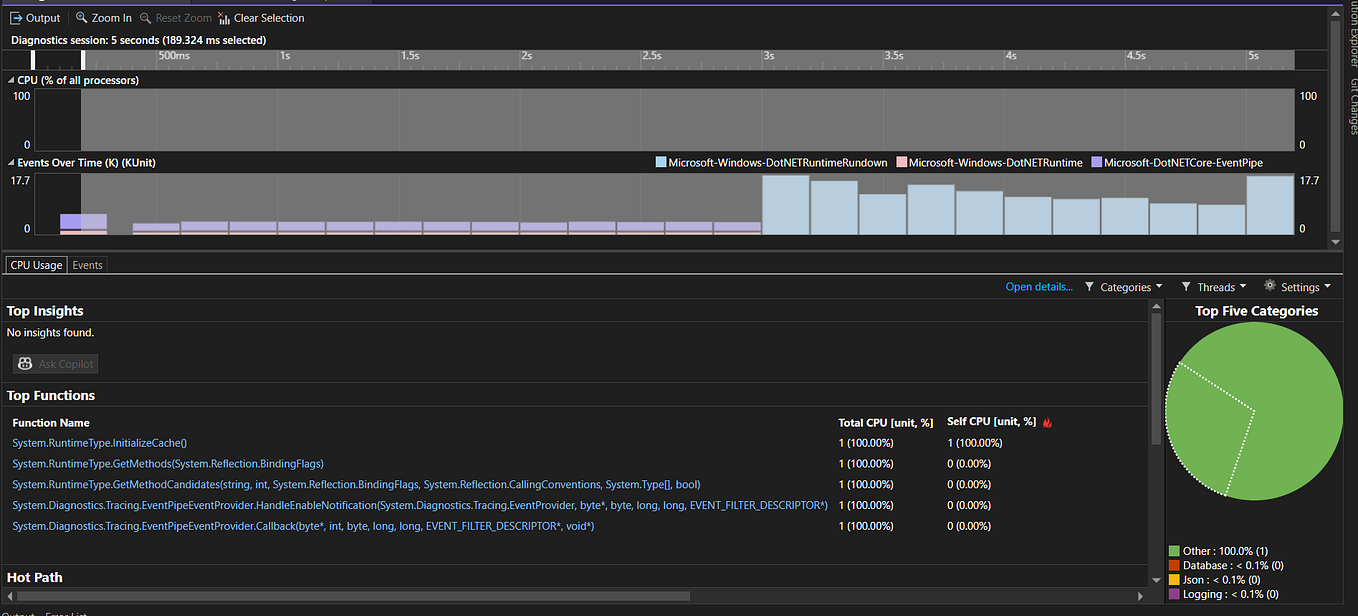Click the Settings gear icon
The height and width of the screenshot is (616, 1358).
1268,286
